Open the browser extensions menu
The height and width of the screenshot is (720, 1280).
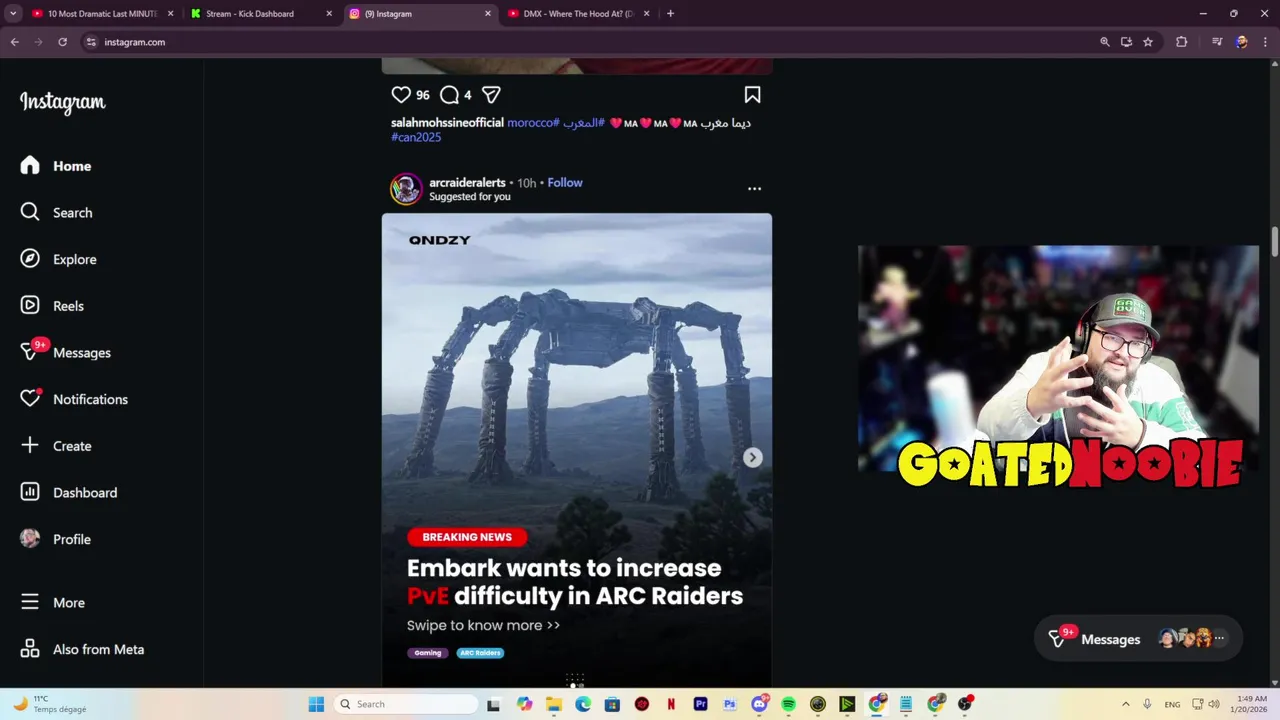[x=1181, y=42]
